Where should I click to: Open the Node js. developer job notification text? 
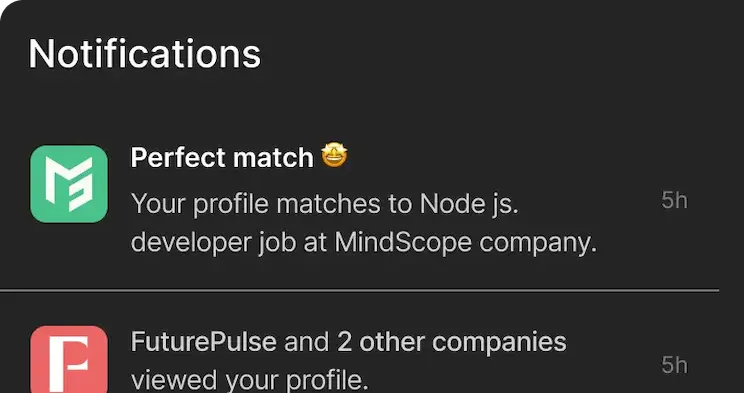(363, 223)
